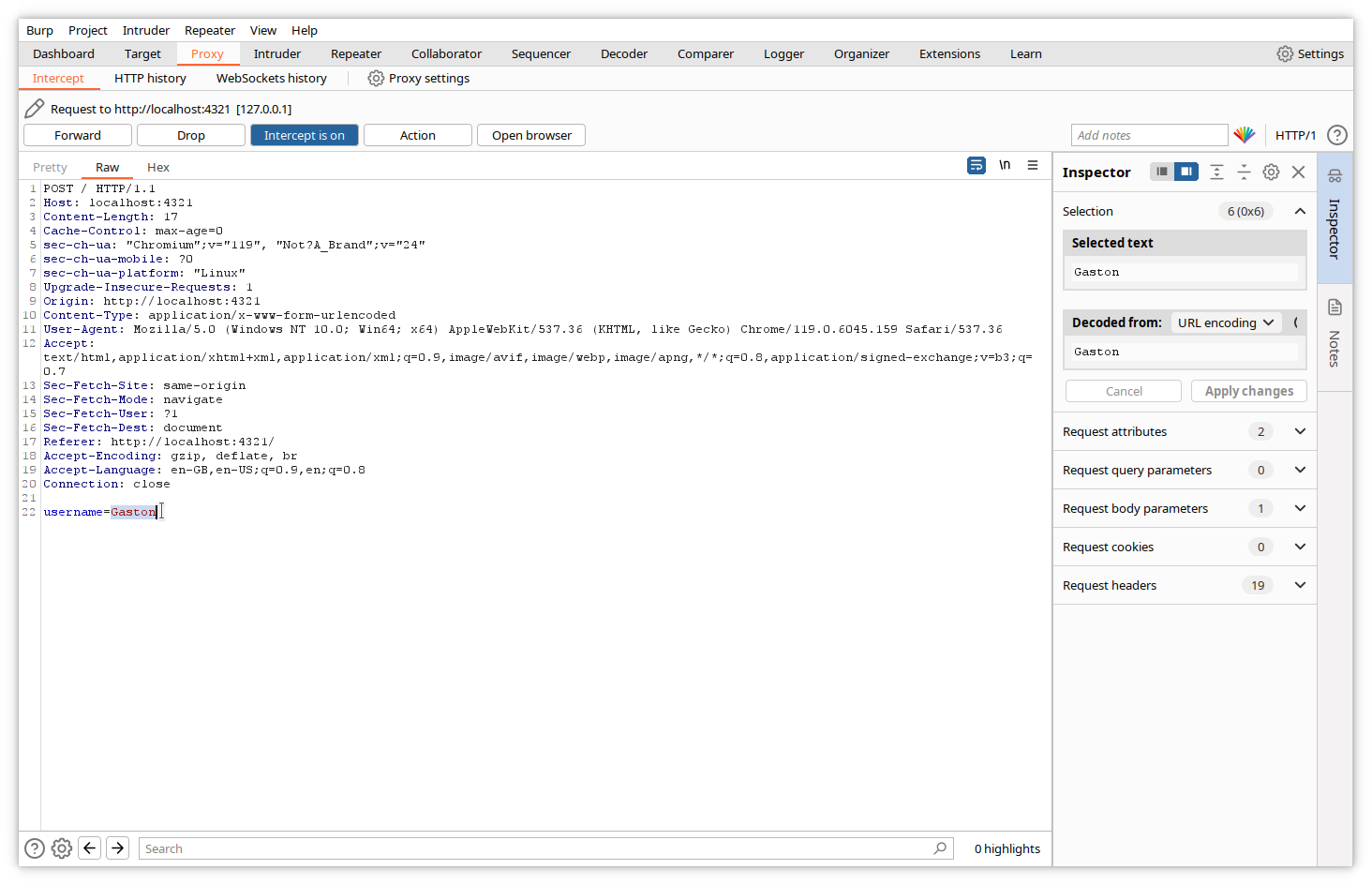Toggle non-printable characters (\n) display

[x=1005, y=166]
